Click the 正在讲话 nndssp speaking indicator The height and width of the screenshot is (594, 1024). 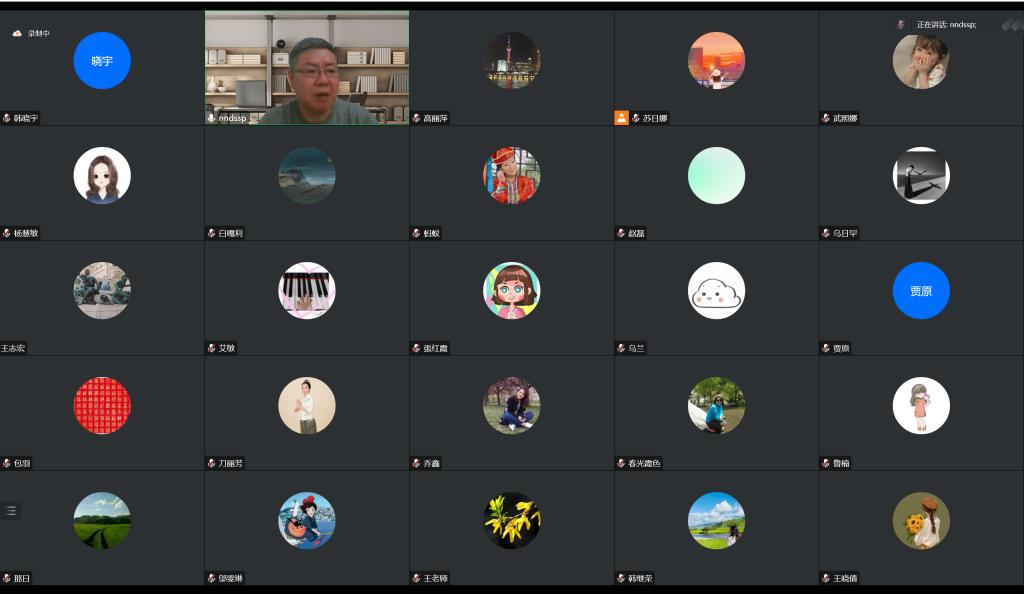click(944, 24)
